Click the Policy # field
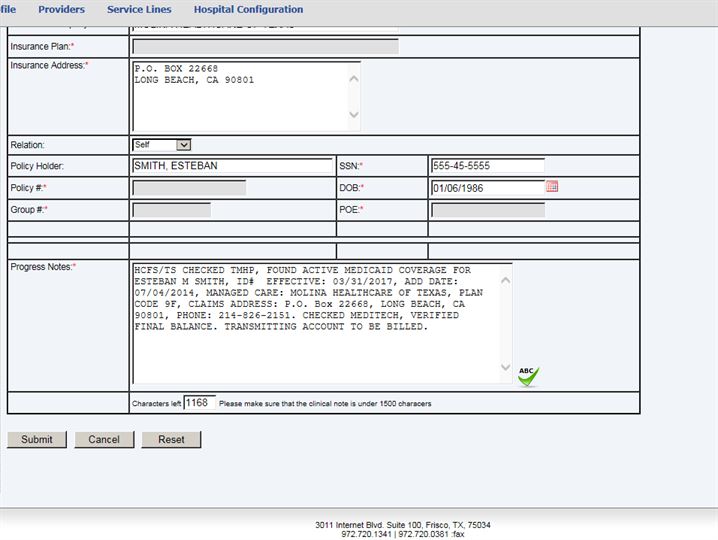The image size is (718, 540). tap(189, 188)
